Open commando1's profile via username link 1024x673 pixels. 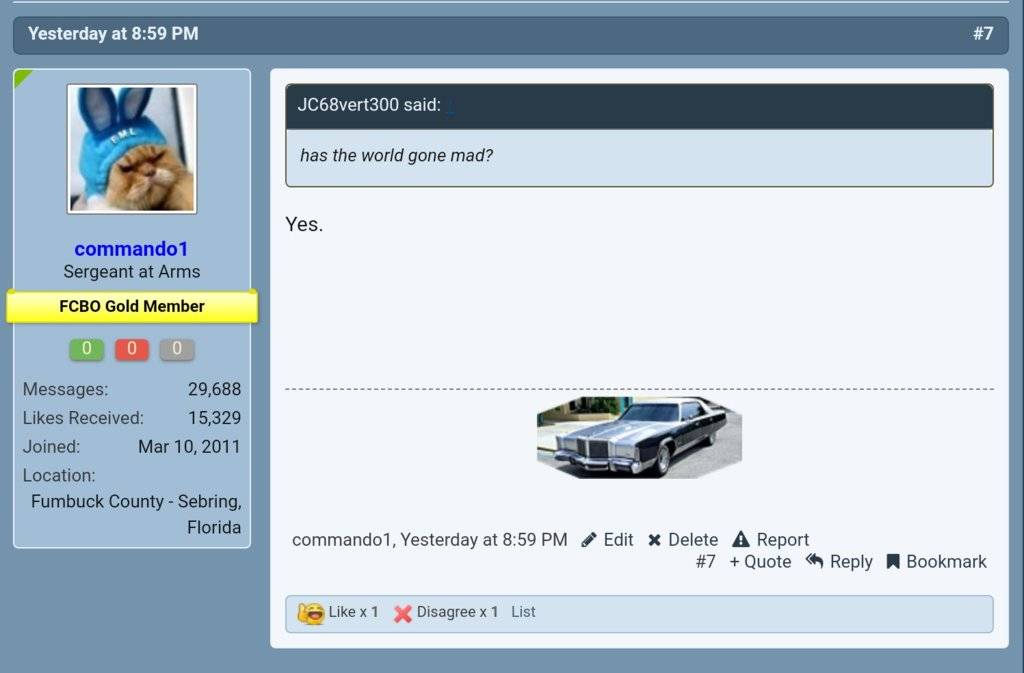(131, 248)
